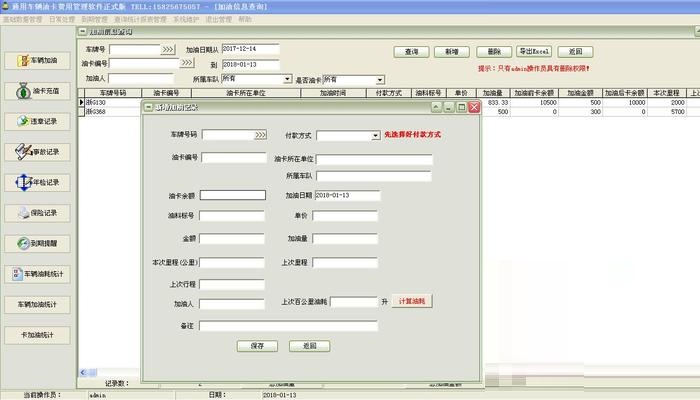This screenshot has width=700, height=400.
Task: Click the dialog 油卡余额 input field
Action: pos(233,196)
